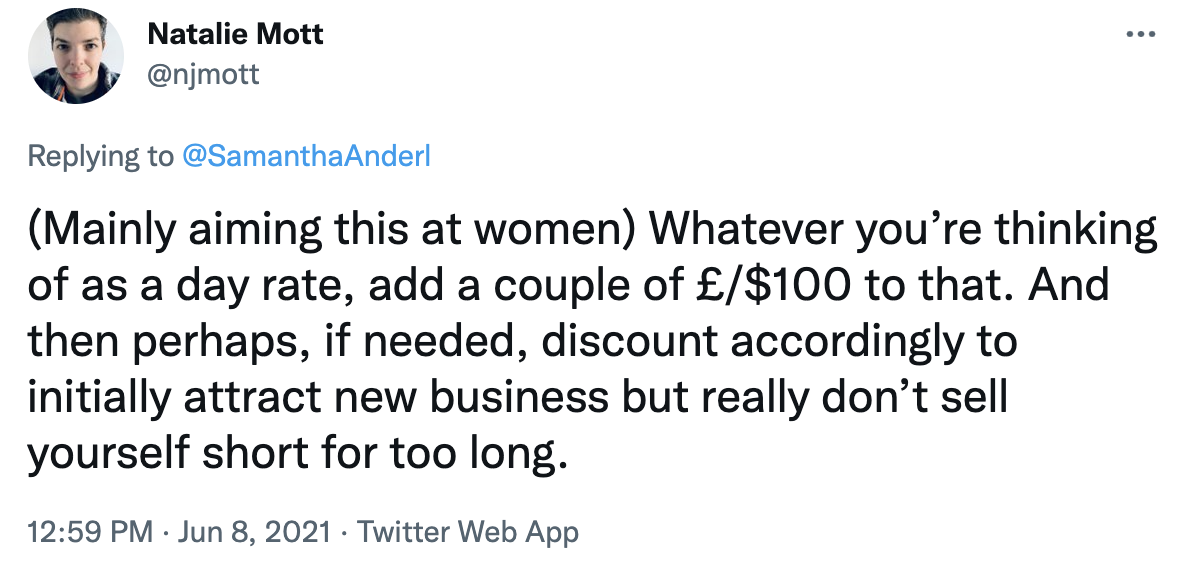Viewport: 1186px width, 564px height.
Task: Click the "if needed" phrase in the tweet
Action: 428,342
